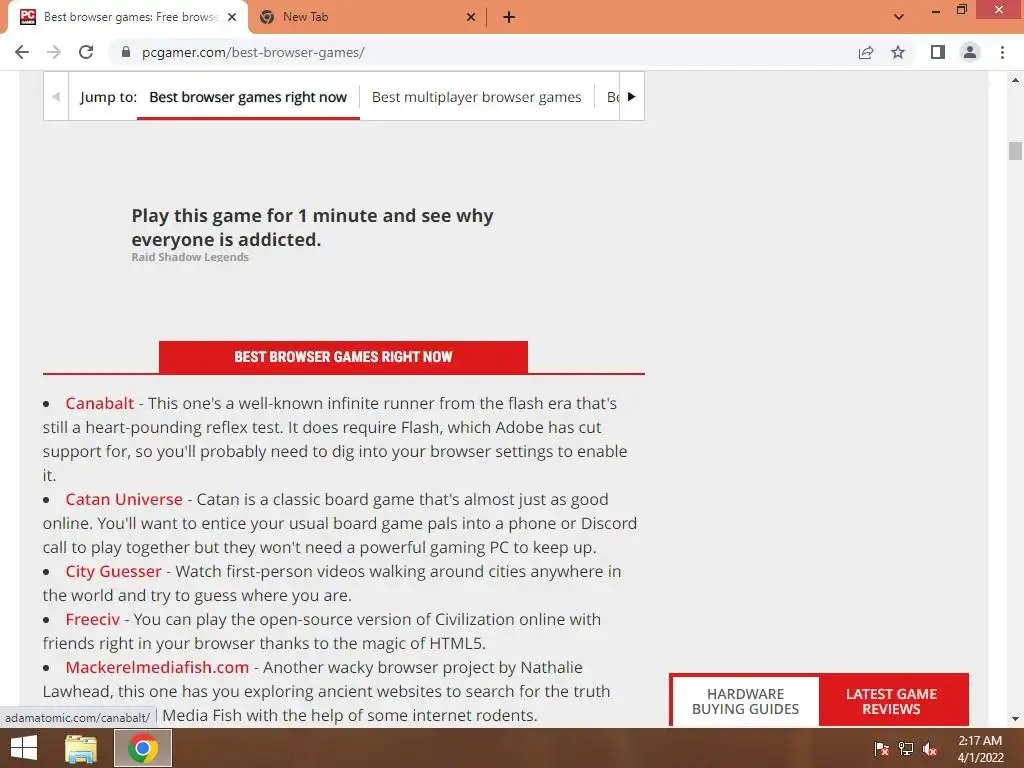
Task: Open the tab search dropdown chevron
Action: coord(899,17)
